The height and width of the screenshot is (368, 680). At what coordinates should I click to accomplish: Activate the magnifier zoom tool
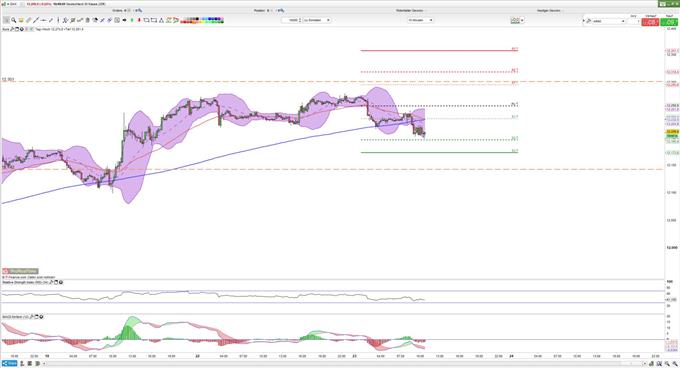click(x=13, y=20)
